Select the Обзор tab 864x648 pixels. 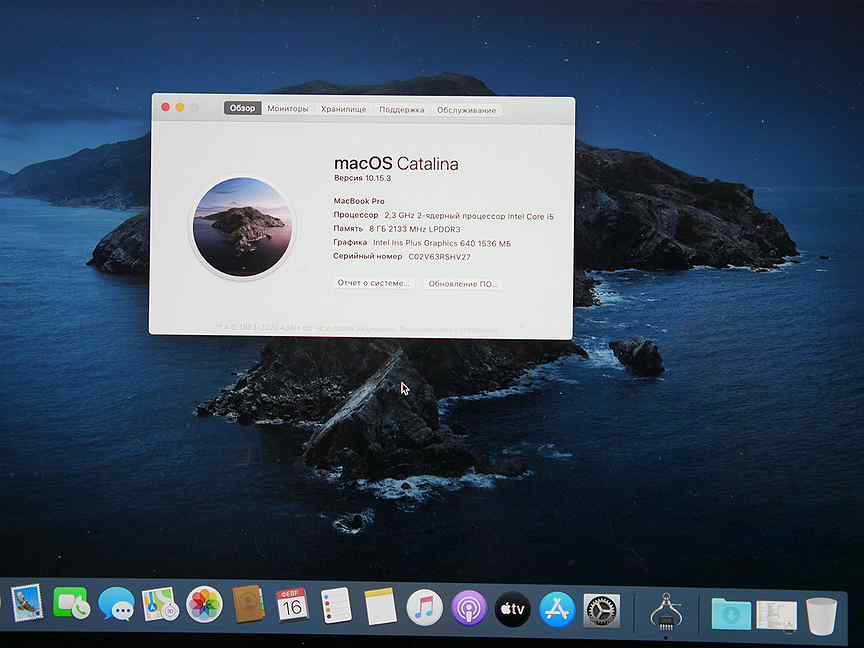tap(242, 108)
